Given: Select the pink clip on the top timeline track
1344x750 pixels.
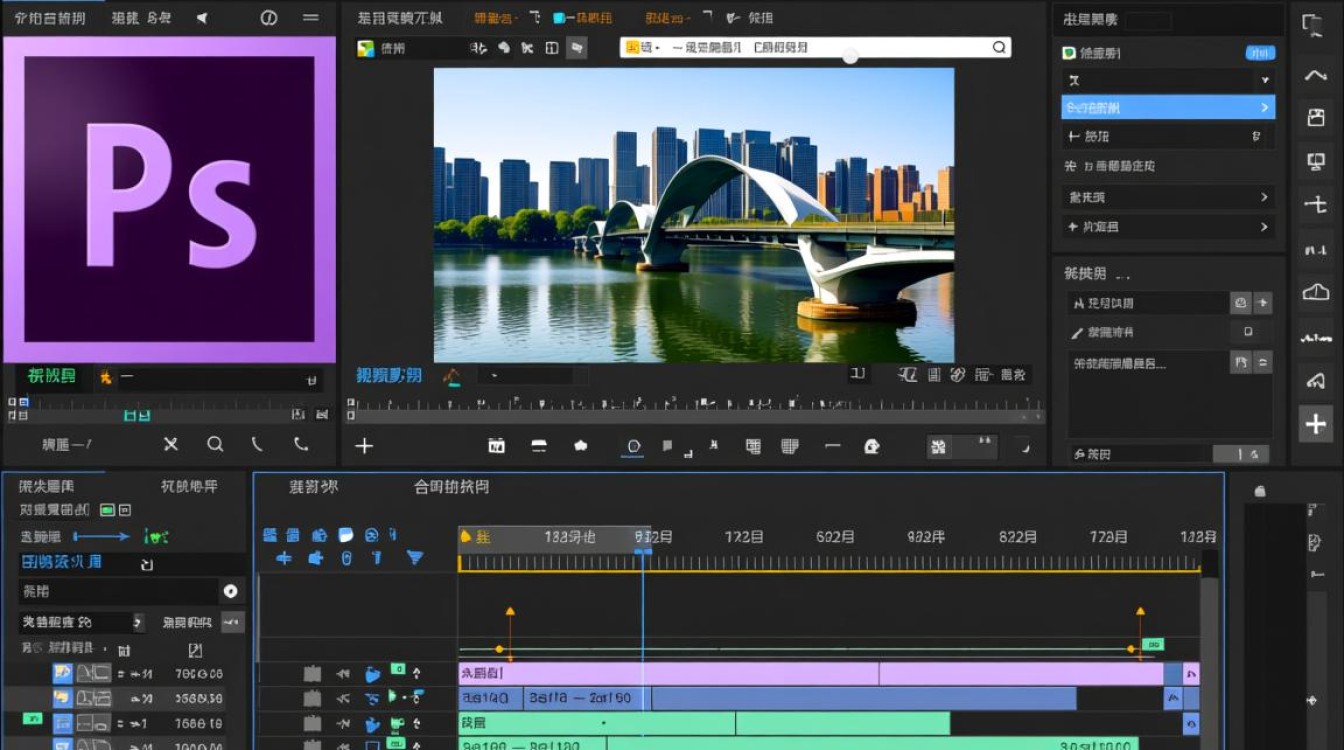Looking at the screenshot, I should coord(811,673).
